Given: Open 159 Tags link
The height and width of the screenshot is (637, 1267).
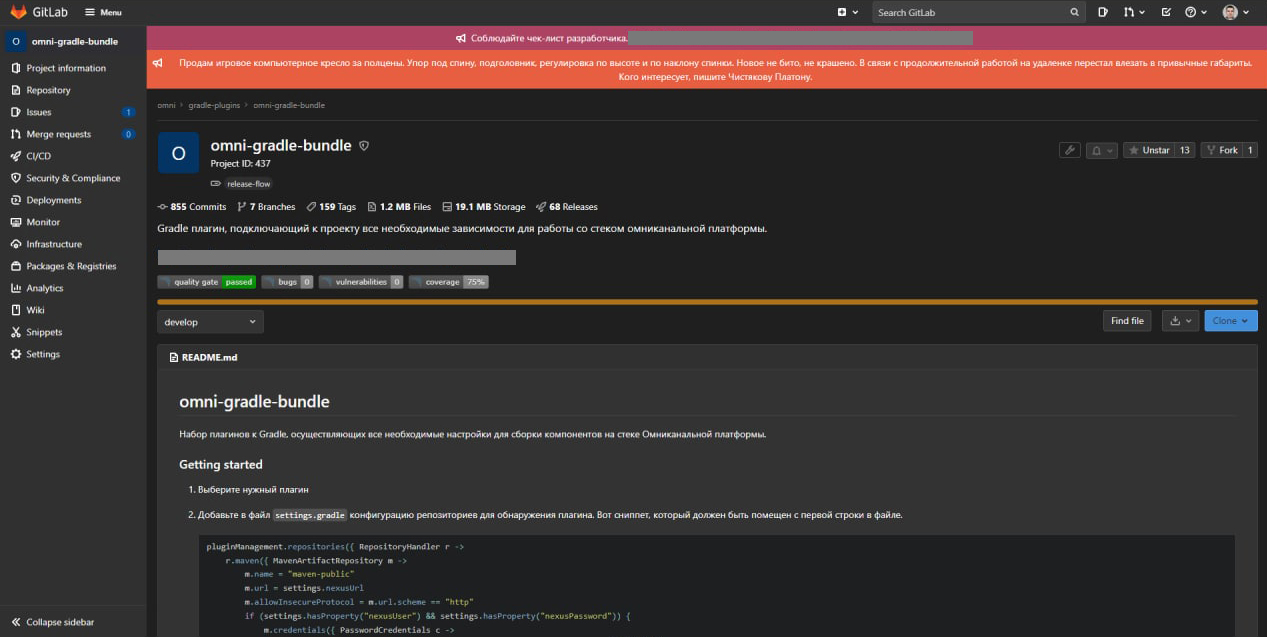Looking at the screenshot, I should 331,207.
